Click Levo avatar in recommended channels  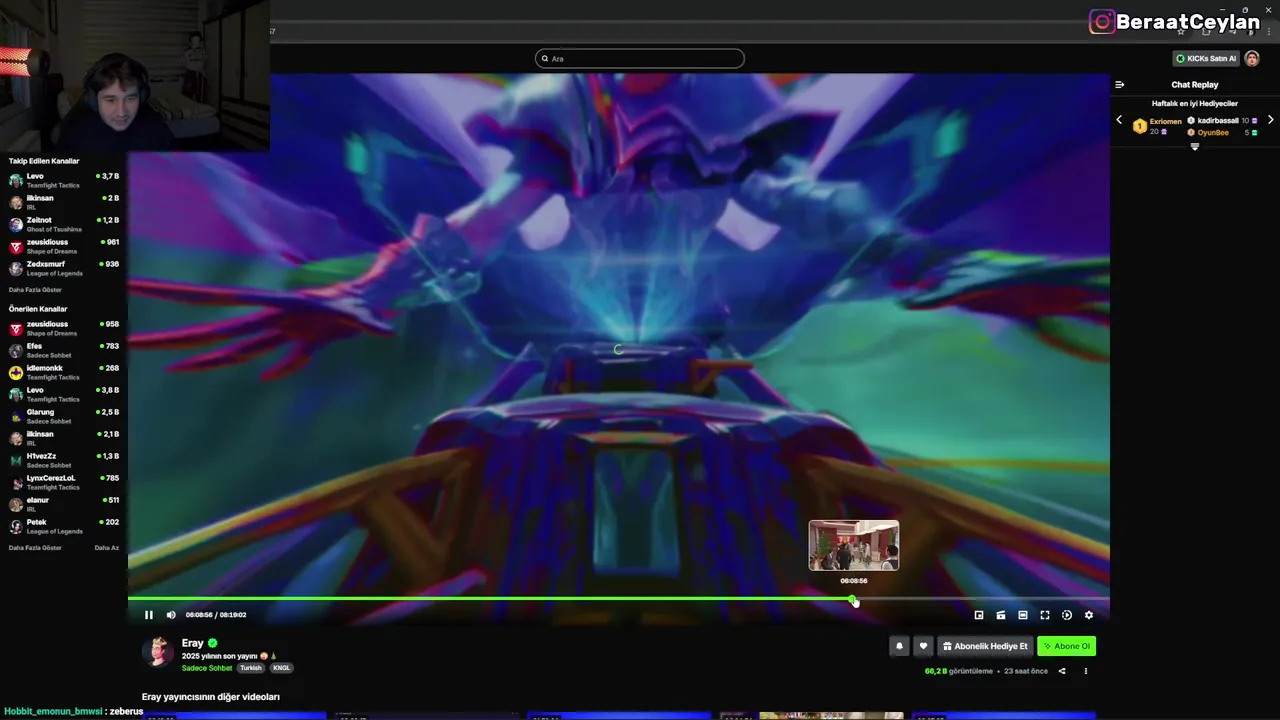16,395
